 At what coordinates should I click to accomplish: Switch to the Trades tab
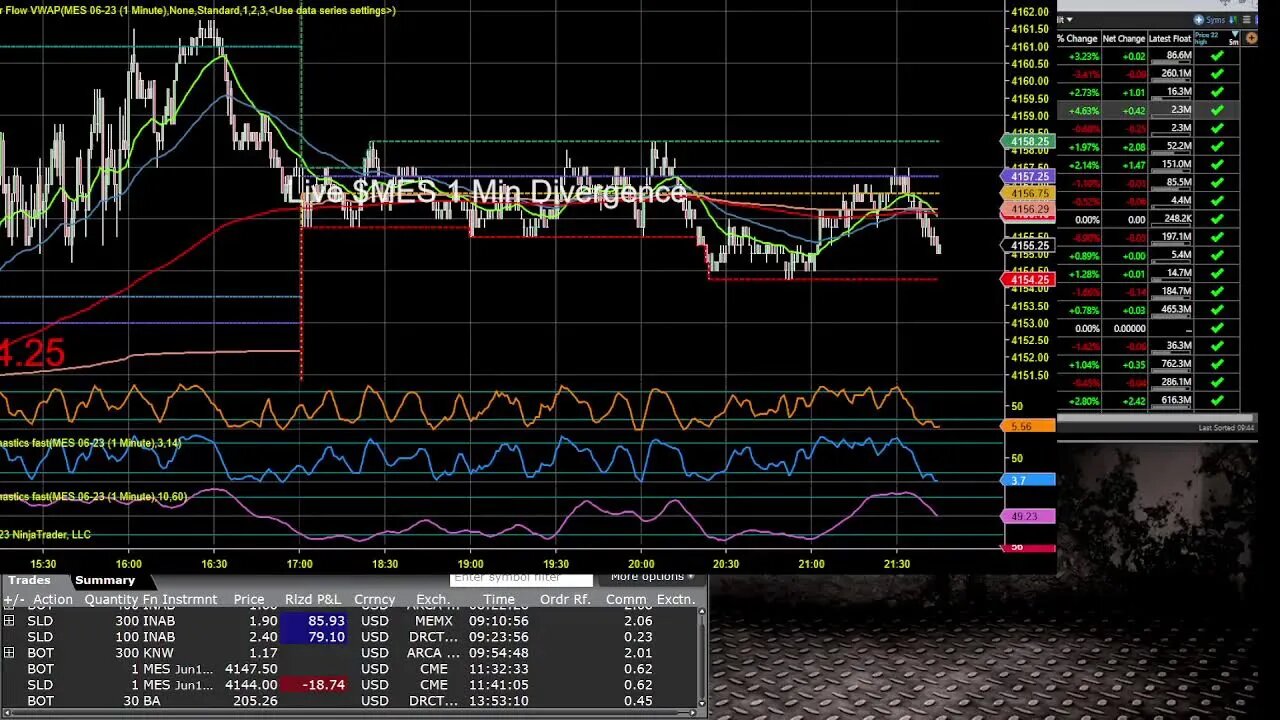coord(29,580)
